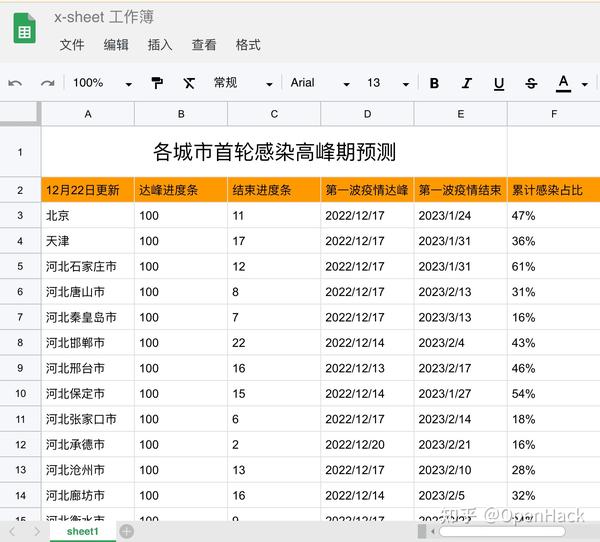The width and height of the screenshot is (600, 542).
Task: Go to previous sheet arrow
Action: [12, 531]
